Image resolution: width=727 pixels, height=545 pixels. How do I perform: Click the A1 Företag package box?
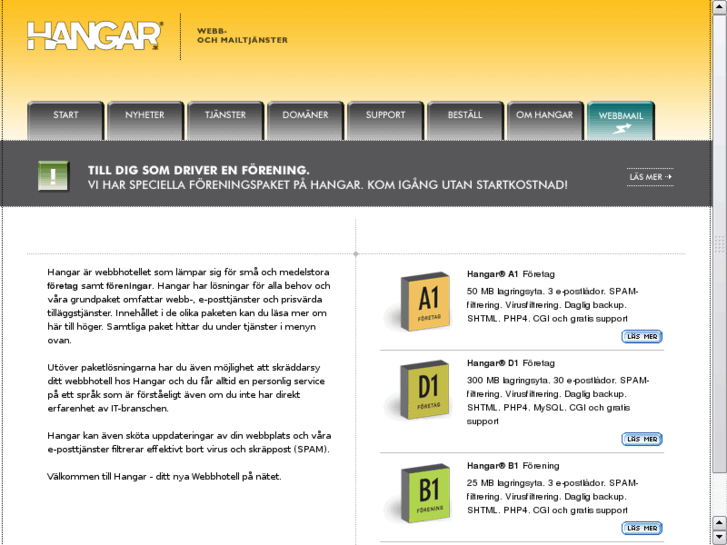click(x=425, y=301)
